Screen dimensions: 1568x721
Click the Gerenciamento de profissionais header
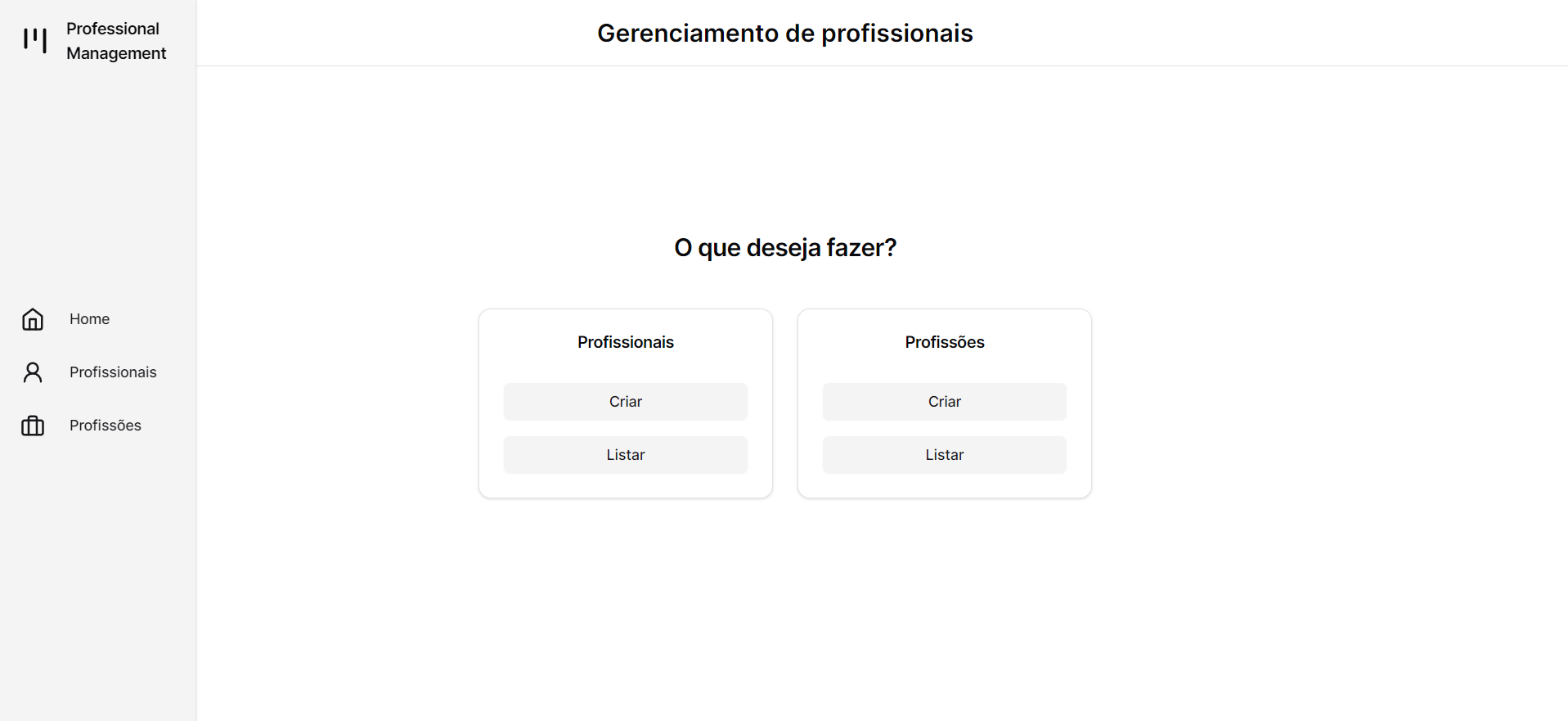pos(784,34)
